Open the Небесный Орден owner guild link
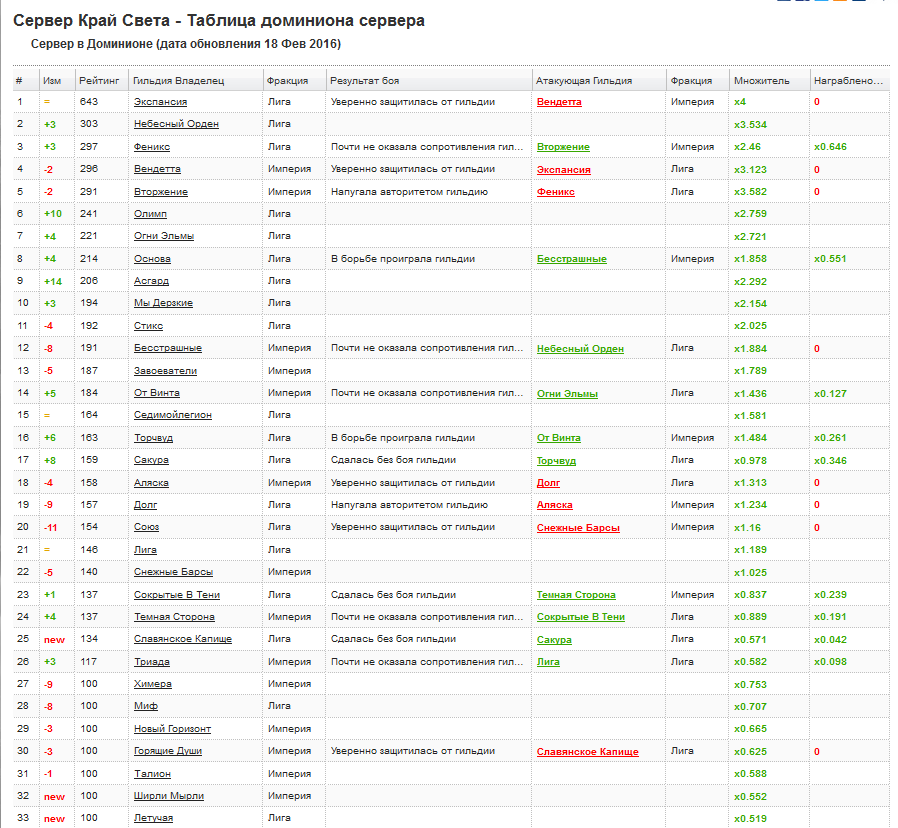The image size is (898, 828). (x=176, y=124)
